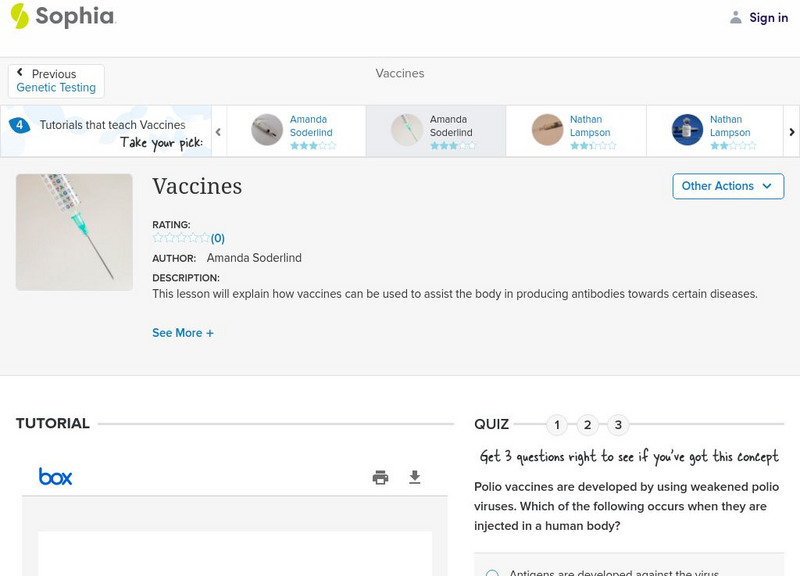Click quiz progress step 2

click(587, 424)
